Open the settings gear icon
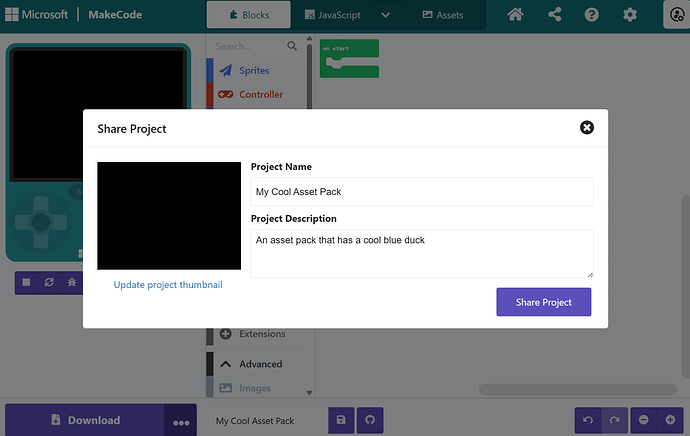690x436 pixels. pyautogui.click(x=630, y=15)
